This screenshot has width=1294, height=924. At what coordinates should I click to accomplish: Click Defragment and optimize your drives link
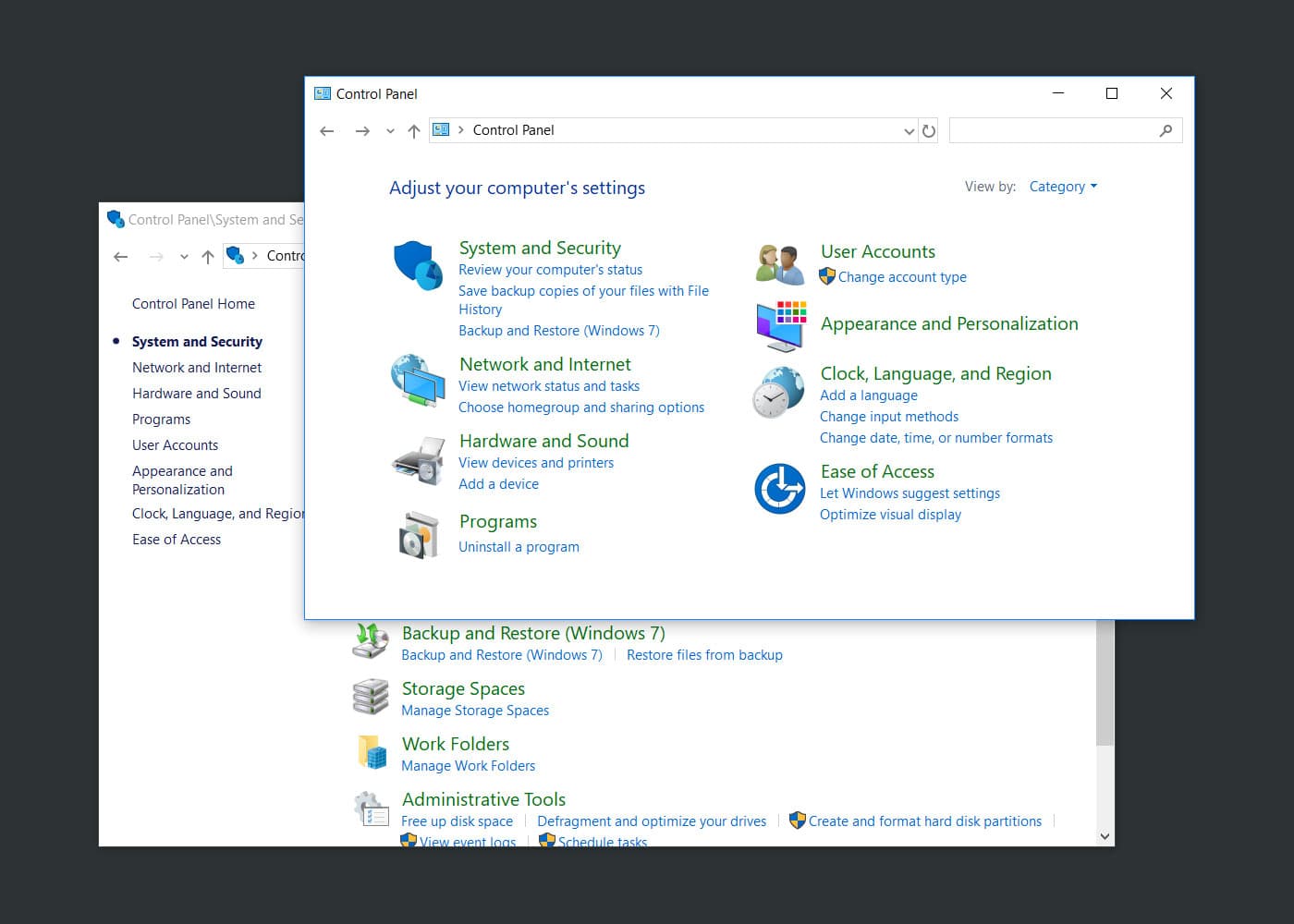[x=652, y=821]
